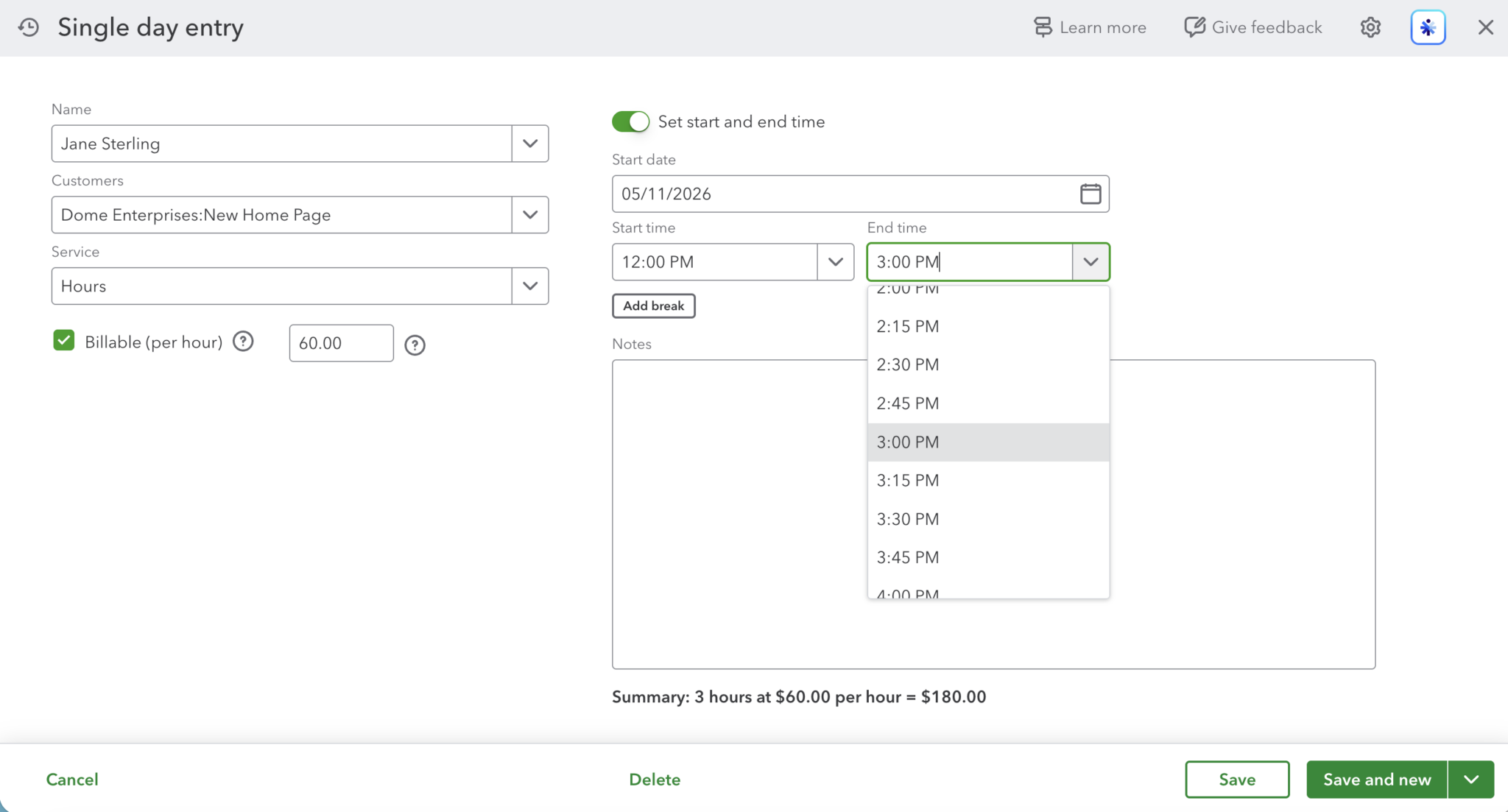Pick 3:30 PM from end time list
The height and width of the screenshot is (812, 1508).
[988, 519]
